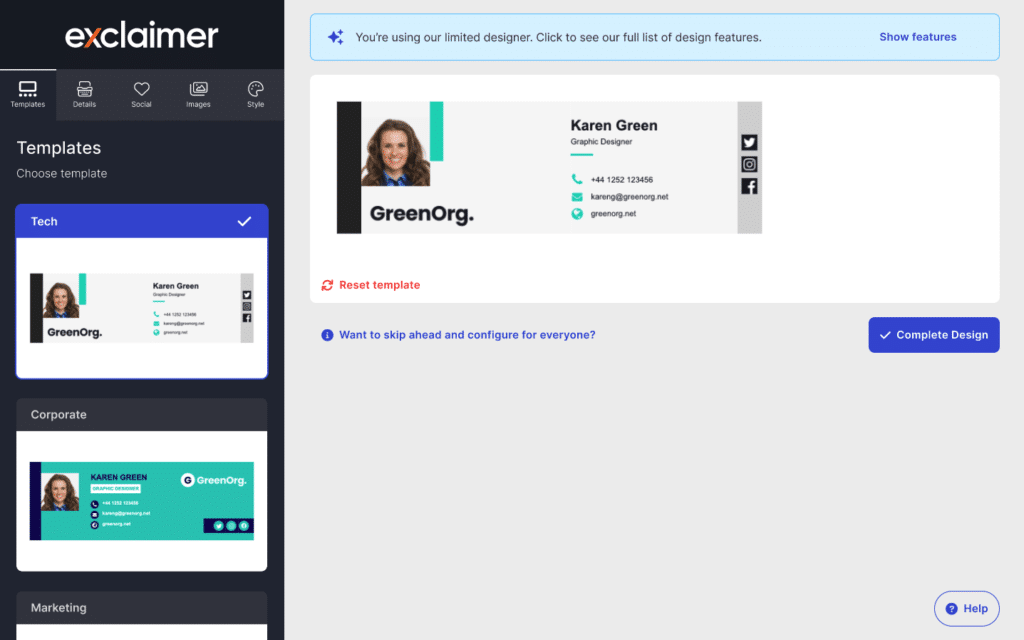Click the Choose template subtitle

[61, 174]
